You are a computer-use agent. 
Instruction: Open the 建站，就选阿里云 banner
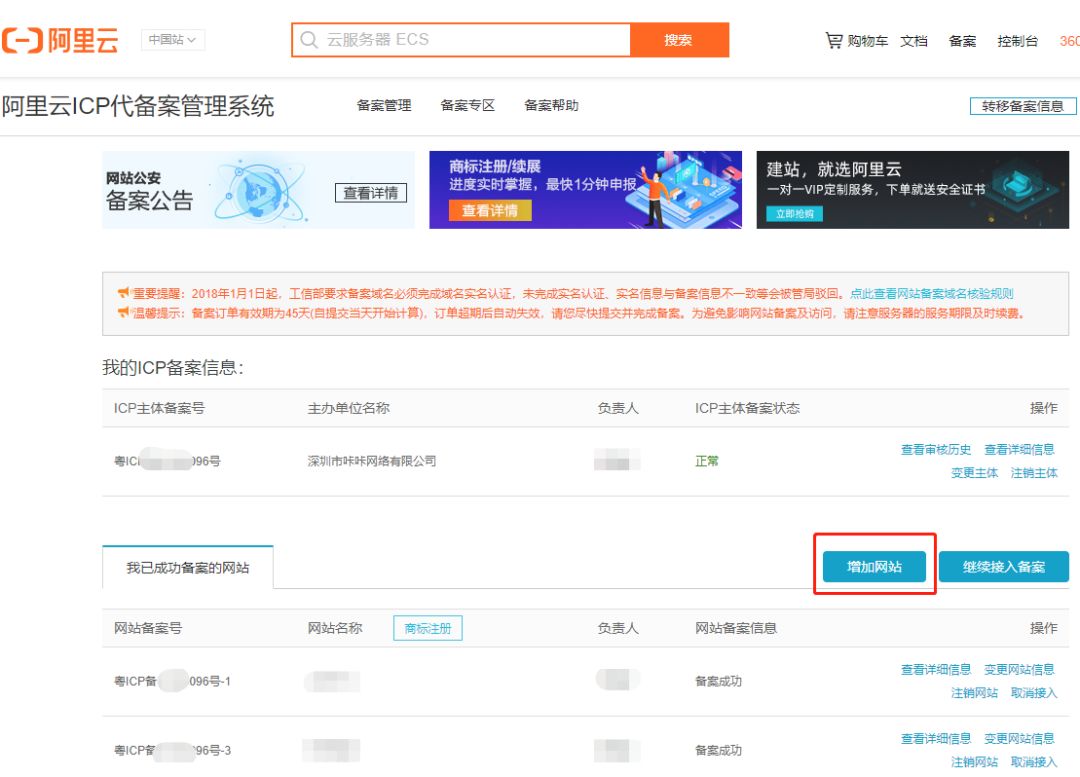[x=913, y=189]
